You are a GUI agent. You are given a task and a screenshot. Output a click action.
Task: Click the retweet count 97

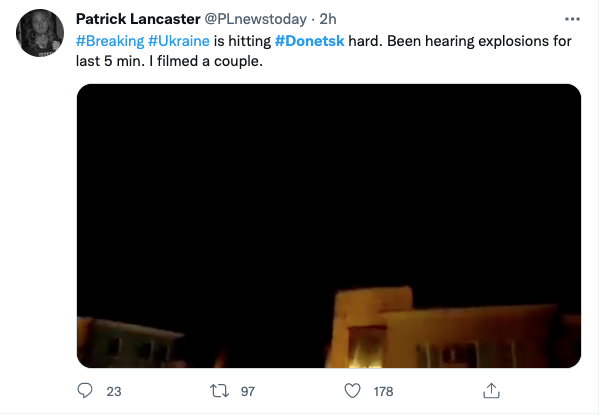click(248, 392)
